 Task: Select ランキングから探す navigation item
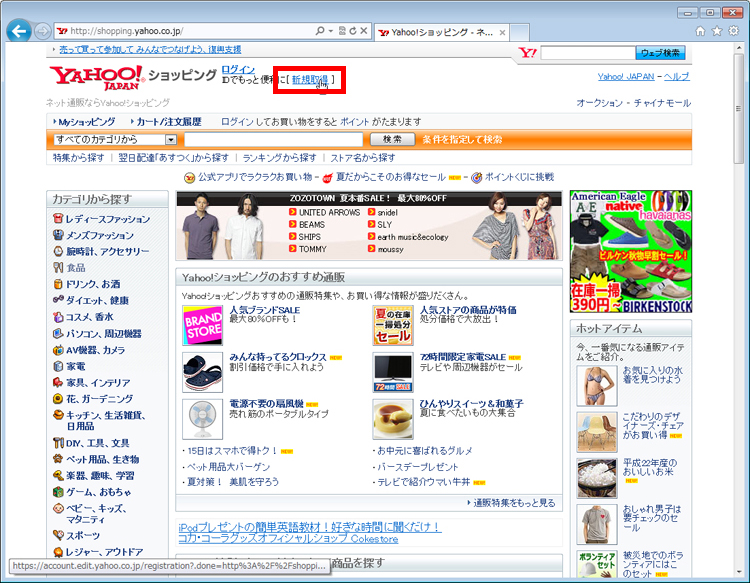pos(279,158)
